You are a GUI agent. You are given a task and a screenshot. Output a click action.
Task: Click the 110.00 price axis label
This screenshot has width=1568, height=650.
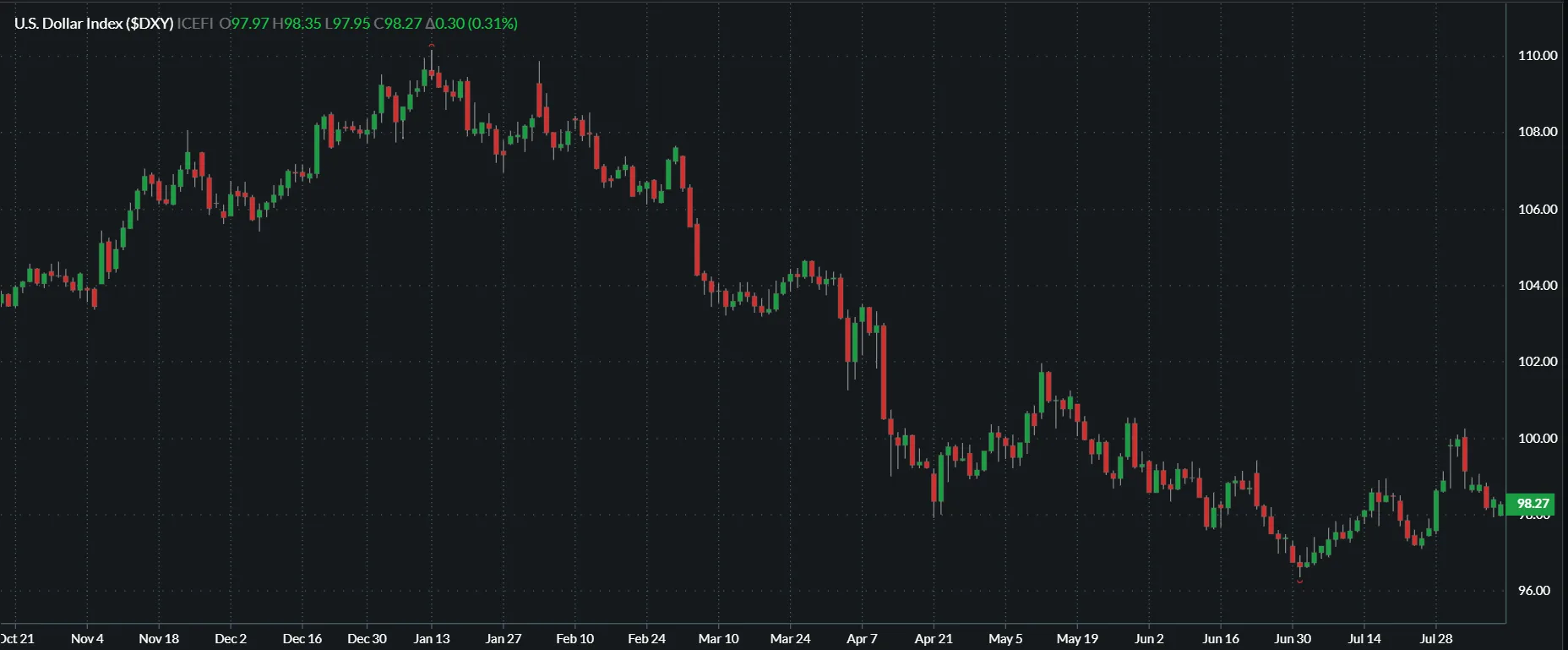[x=1537, y=56]
